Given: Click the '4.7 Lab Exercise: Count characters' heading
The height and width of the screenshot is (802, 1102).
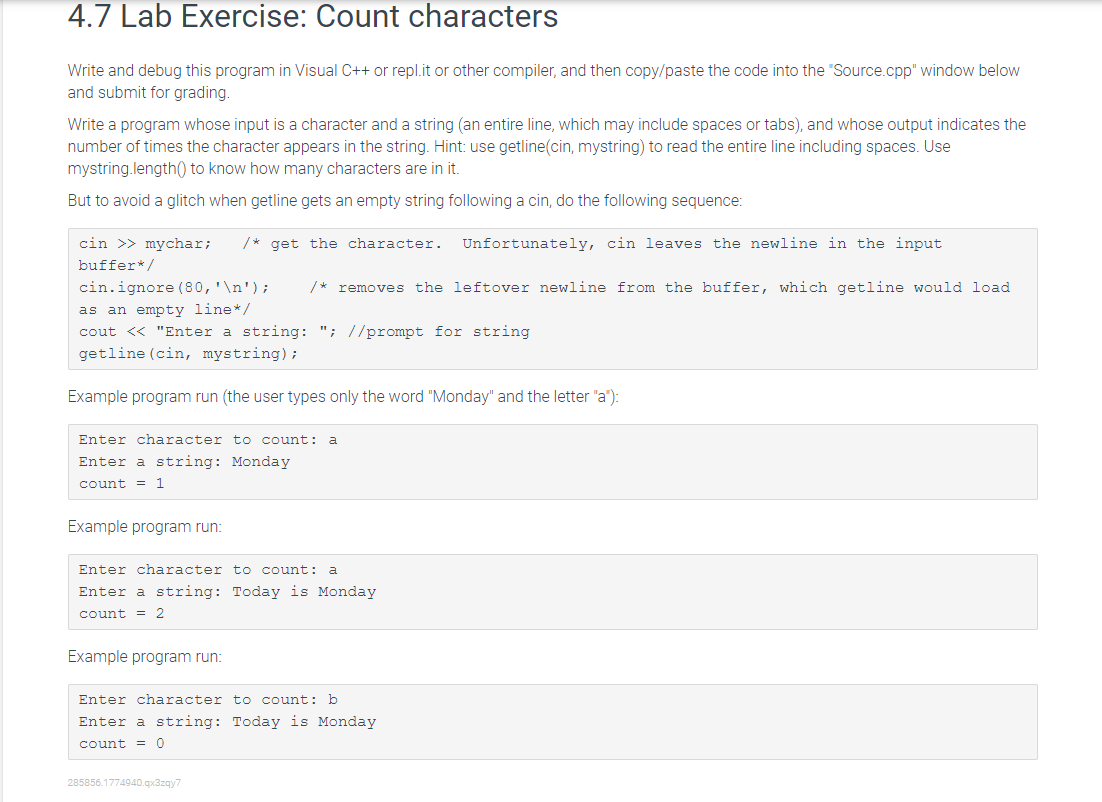Looking at the screenshot, I should click(313, 17).
